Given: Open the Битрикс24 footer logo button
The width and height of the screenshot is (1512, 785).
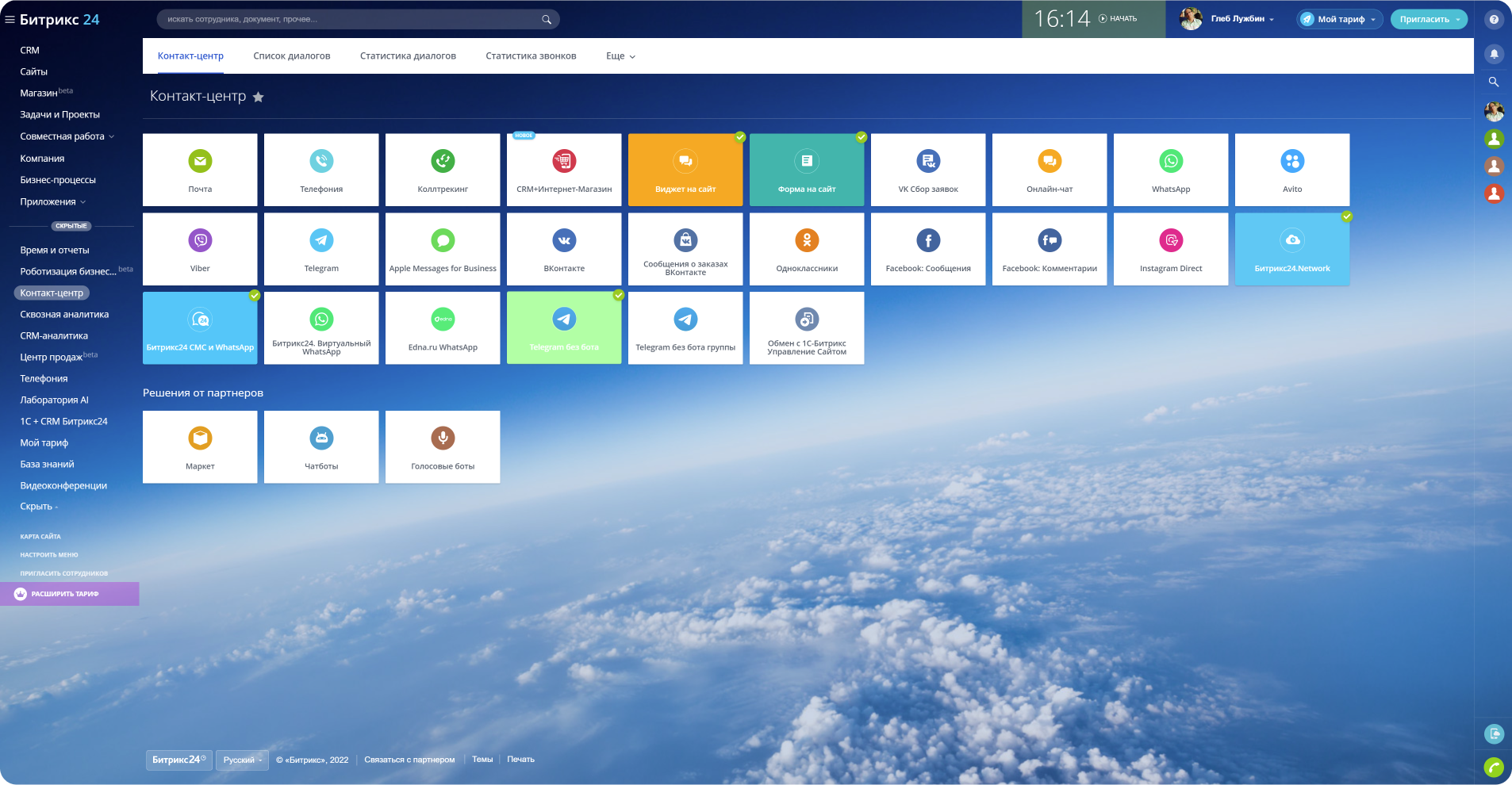Looking at the screenshot, I should [178, 760].
